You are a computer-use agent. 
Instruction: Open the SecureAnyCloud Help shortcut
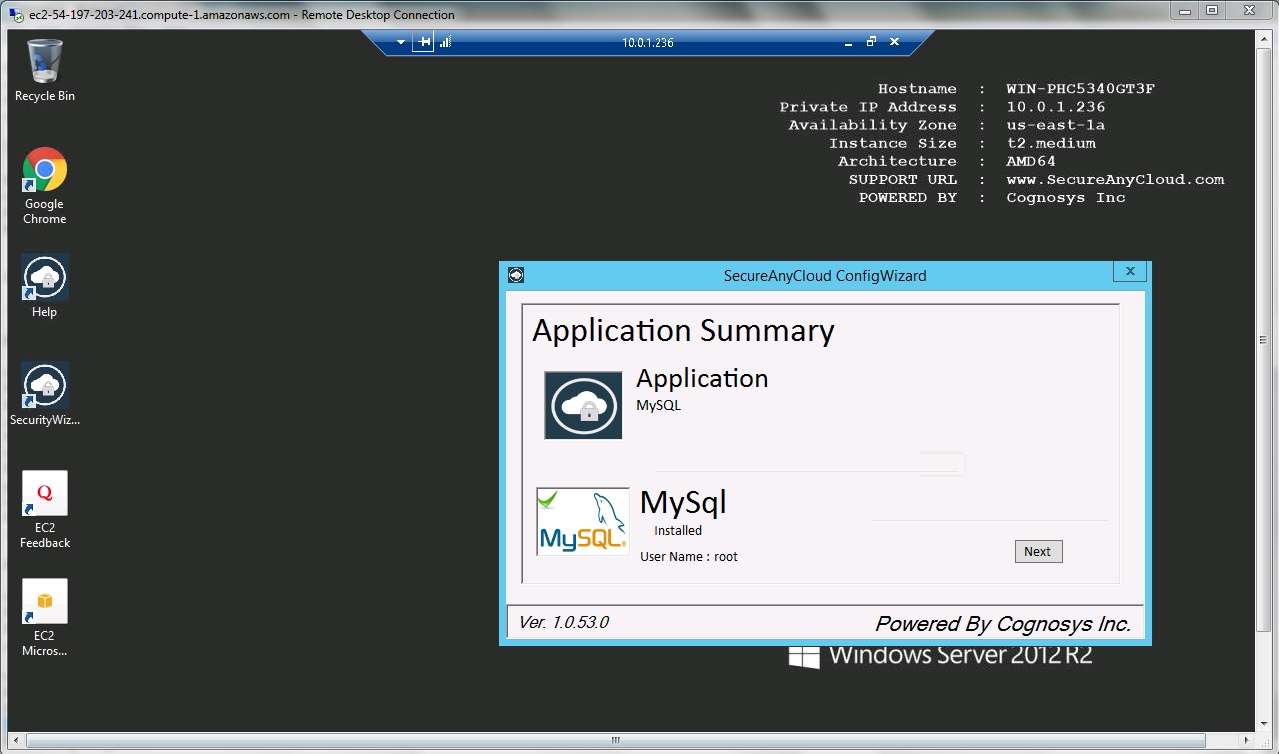(45, 278)
